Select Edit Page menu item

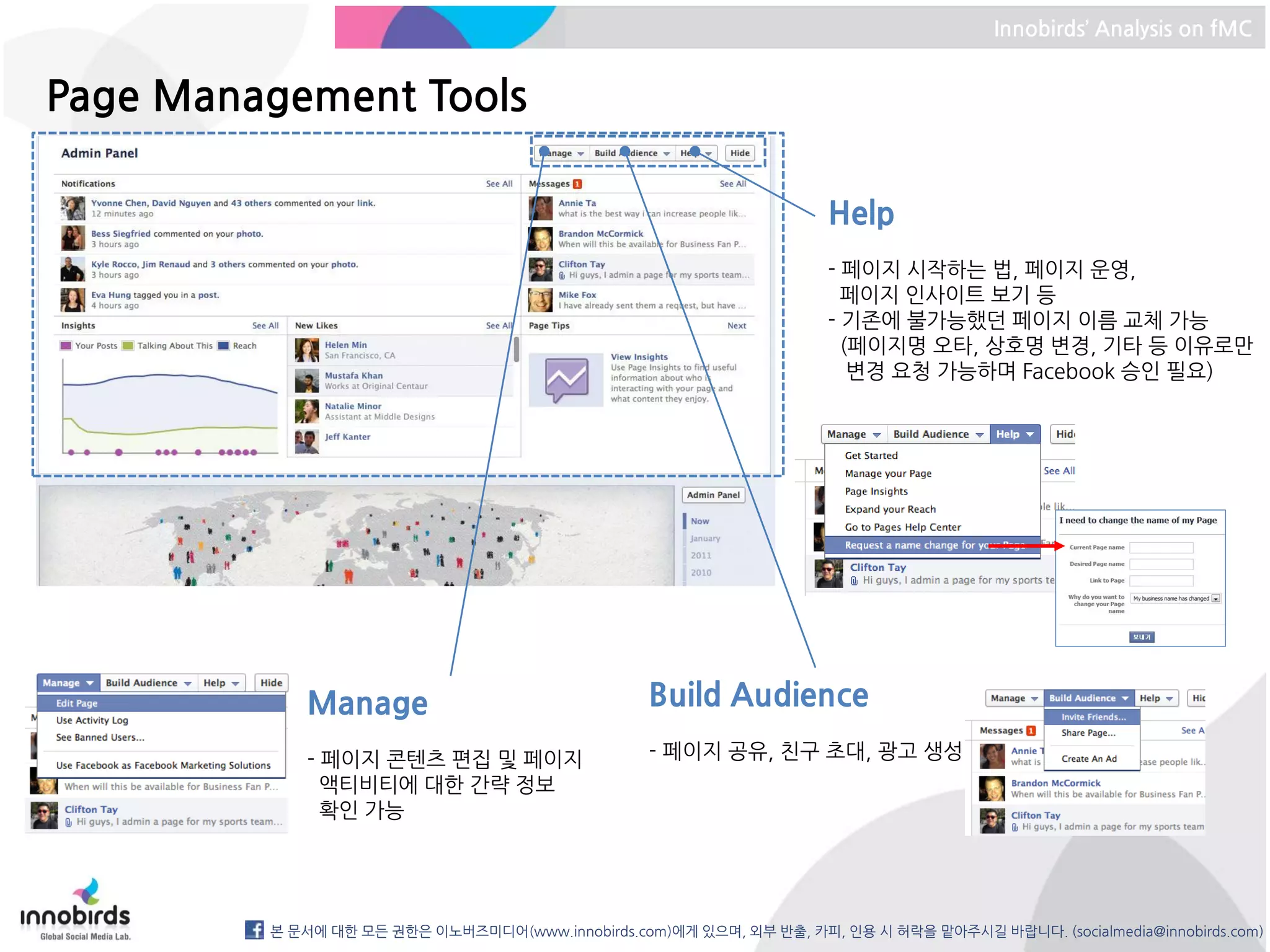point(161,703)
